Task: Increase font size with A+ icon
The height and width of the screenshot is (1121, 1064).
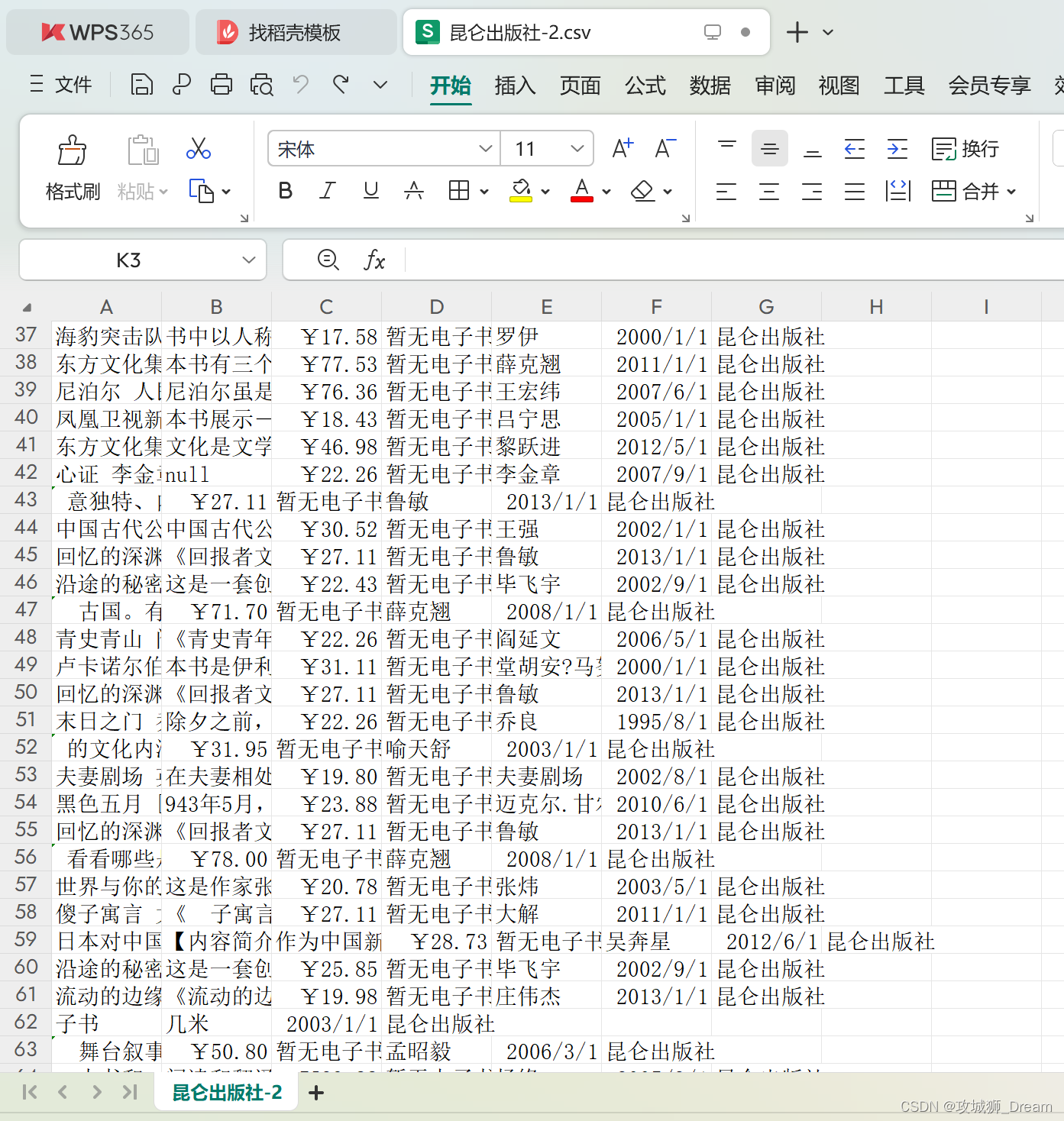Action: (623, 148)
